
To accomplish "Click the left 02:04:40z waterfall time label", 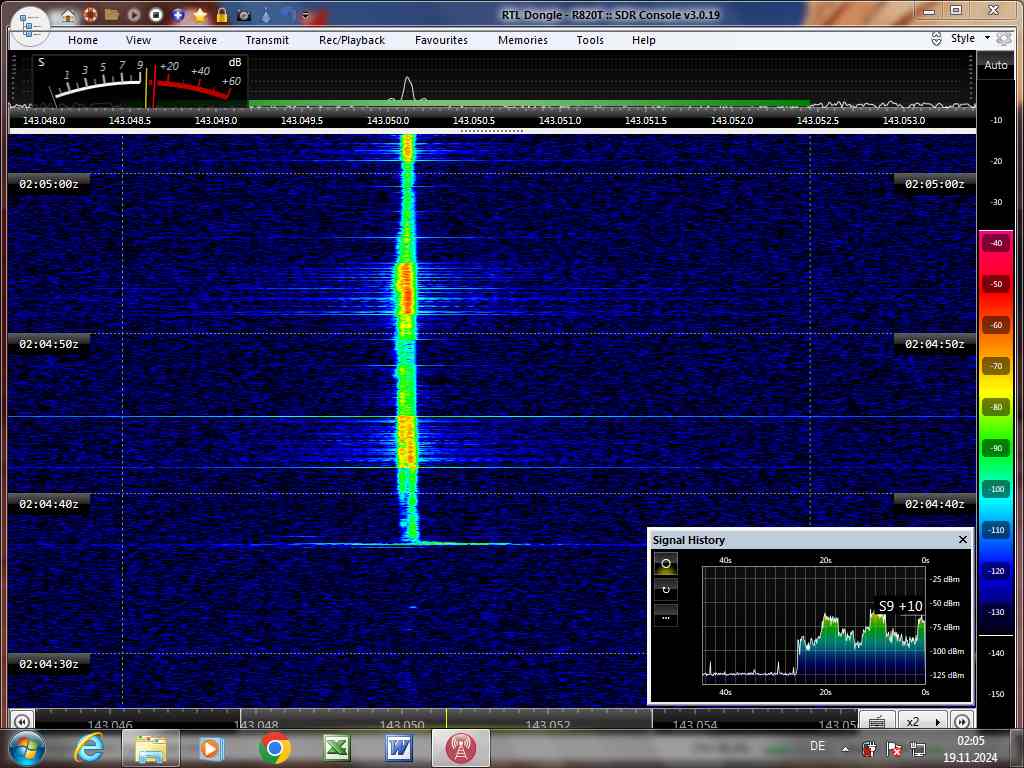I will coord(49,504).
